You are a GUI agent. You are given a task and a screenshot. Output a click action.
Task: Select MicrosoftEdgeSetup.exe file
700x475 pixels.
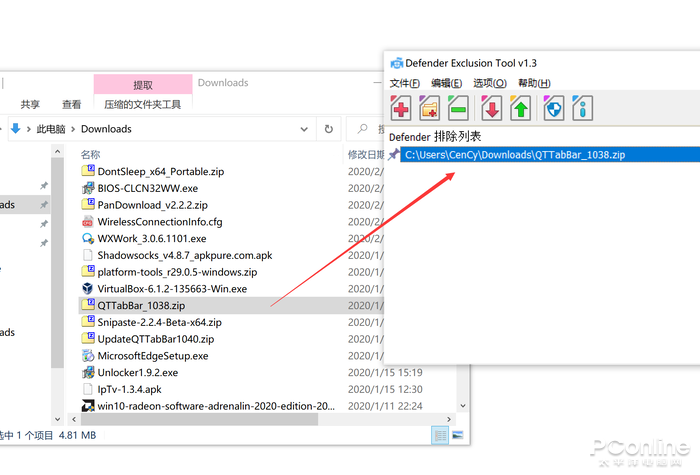(153, 356)
